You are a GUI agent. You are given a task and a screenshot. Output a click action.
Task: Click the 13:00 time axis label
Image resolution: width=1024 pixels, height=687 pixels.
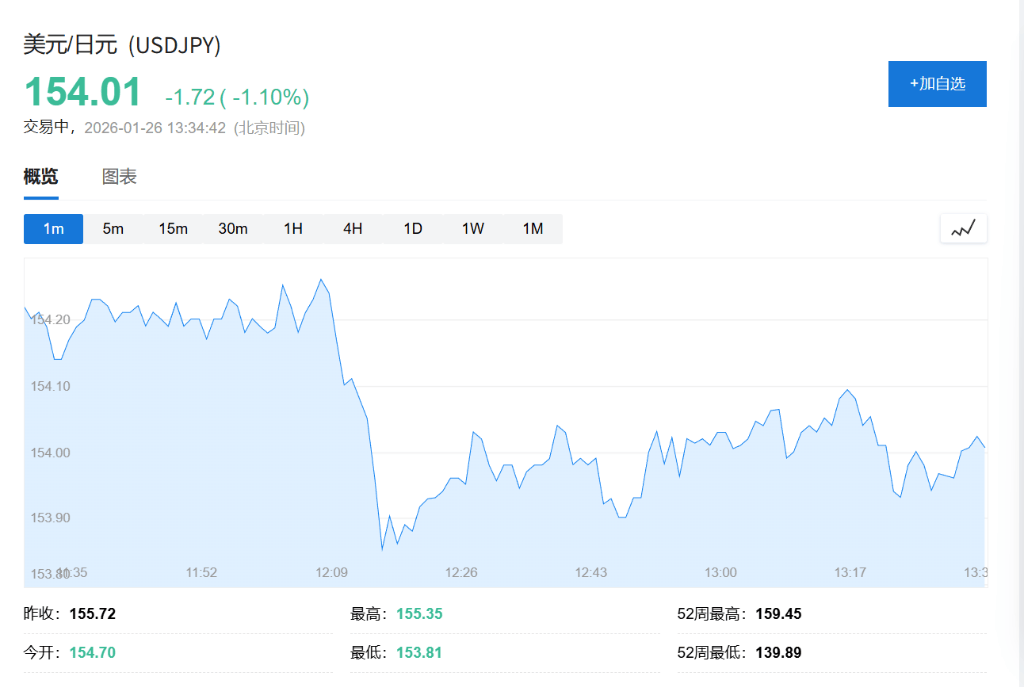pos(720,572)
